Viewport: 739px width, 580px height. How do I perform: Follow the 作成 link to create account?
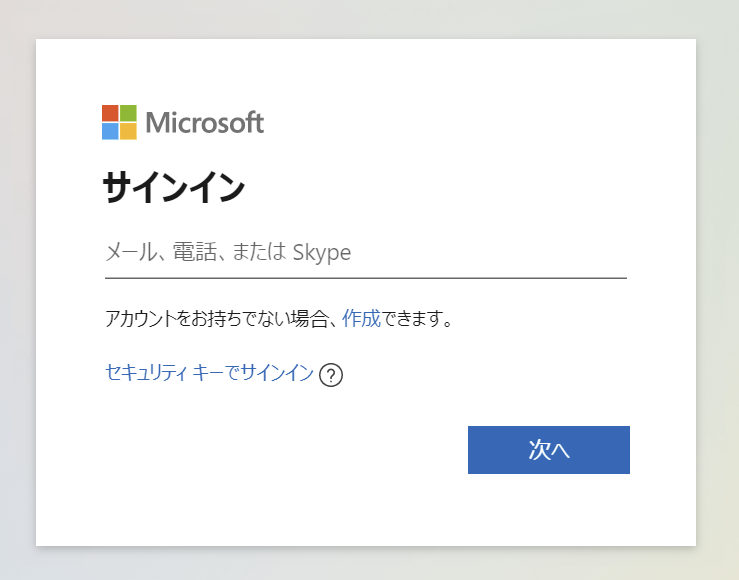pos(361,319)
